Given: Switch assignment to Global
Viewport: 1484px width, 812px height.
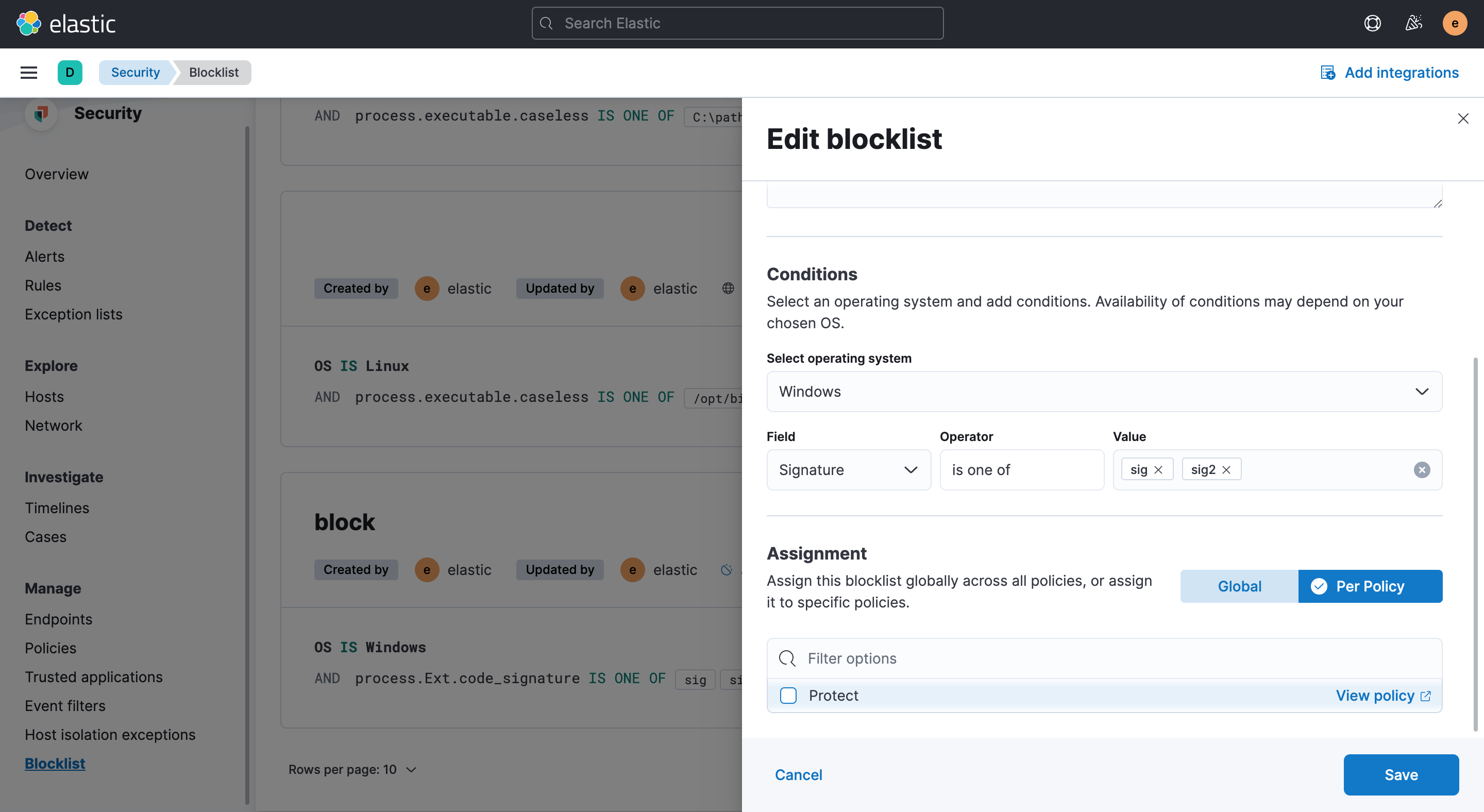Looking at the screenshot, I should 1239,586.
